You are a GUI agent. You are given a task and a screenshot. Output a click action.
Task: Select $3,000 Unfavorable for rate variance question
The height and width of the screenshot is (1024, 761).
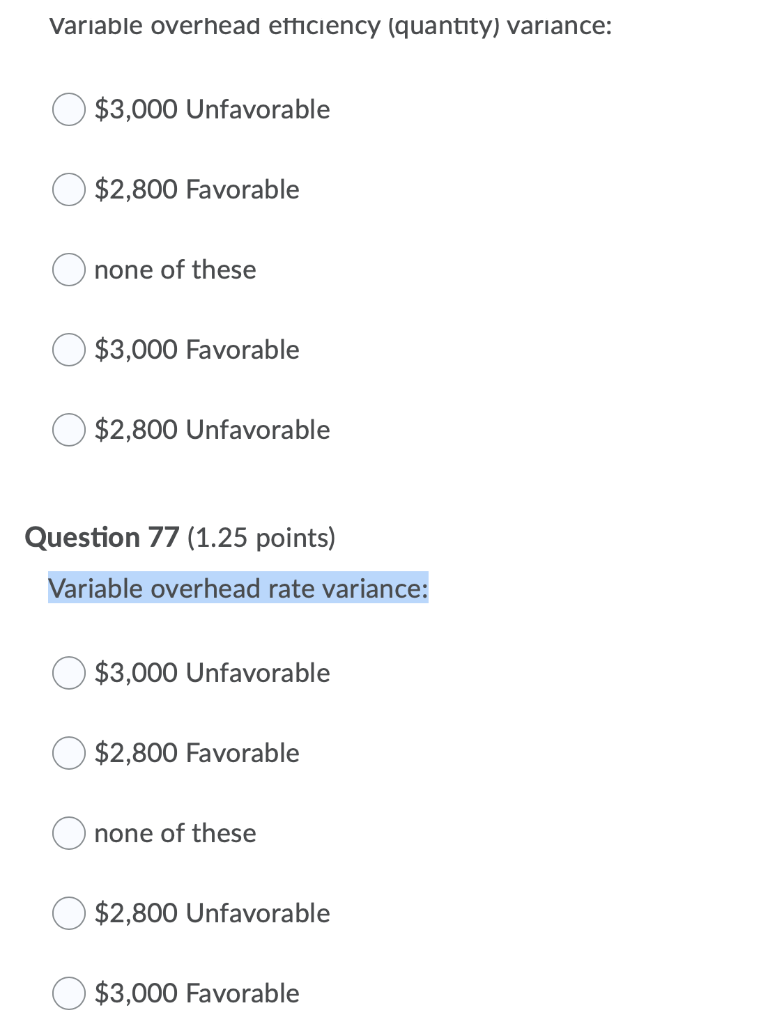click(x=68, y=672)
